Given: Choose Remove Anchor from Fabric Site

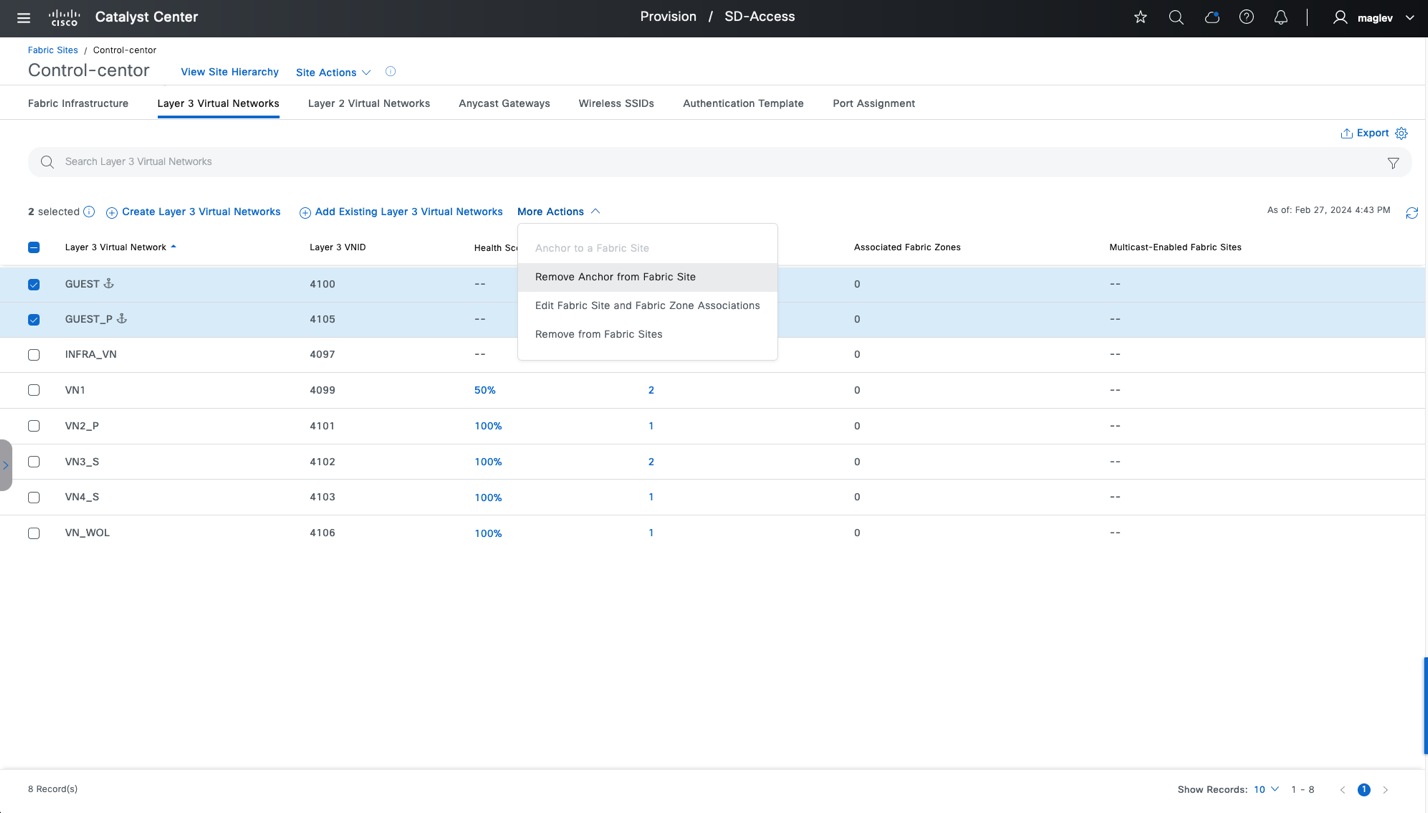Looking at the screenshot, I should [x=615, y=277].
